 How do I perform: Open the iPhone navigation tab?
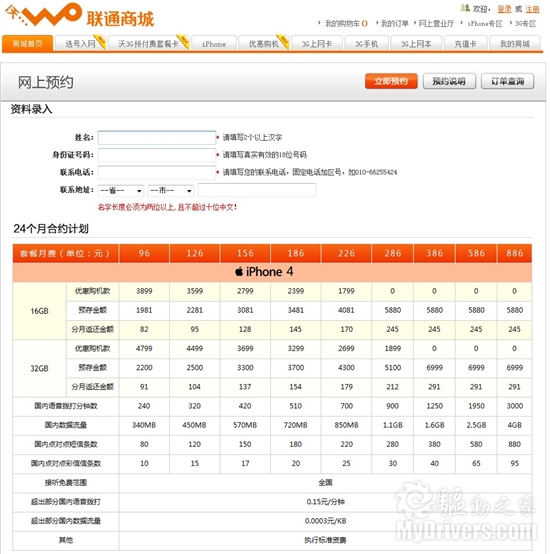(x=214, y=43)
